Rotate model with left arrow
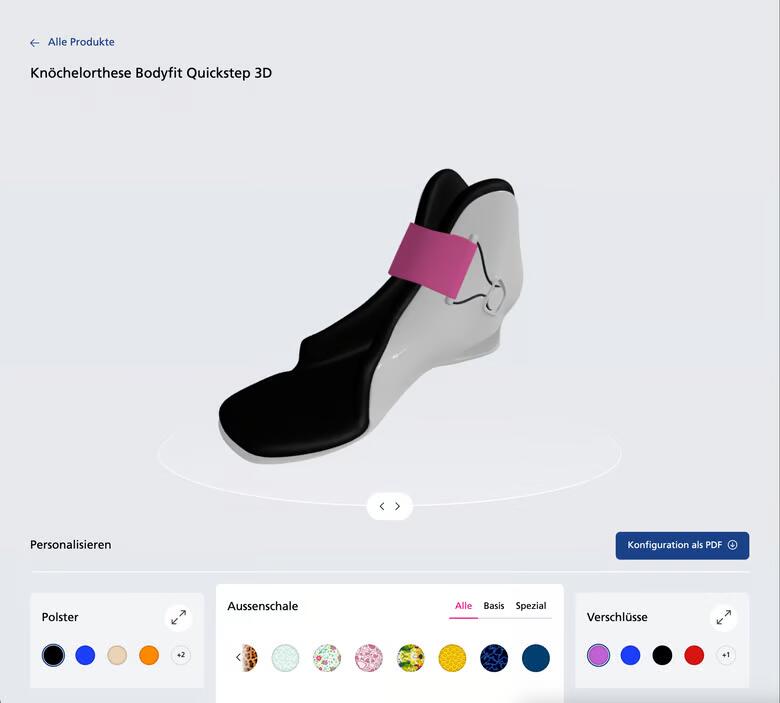 pyautogui.click(x=381, y=506)
